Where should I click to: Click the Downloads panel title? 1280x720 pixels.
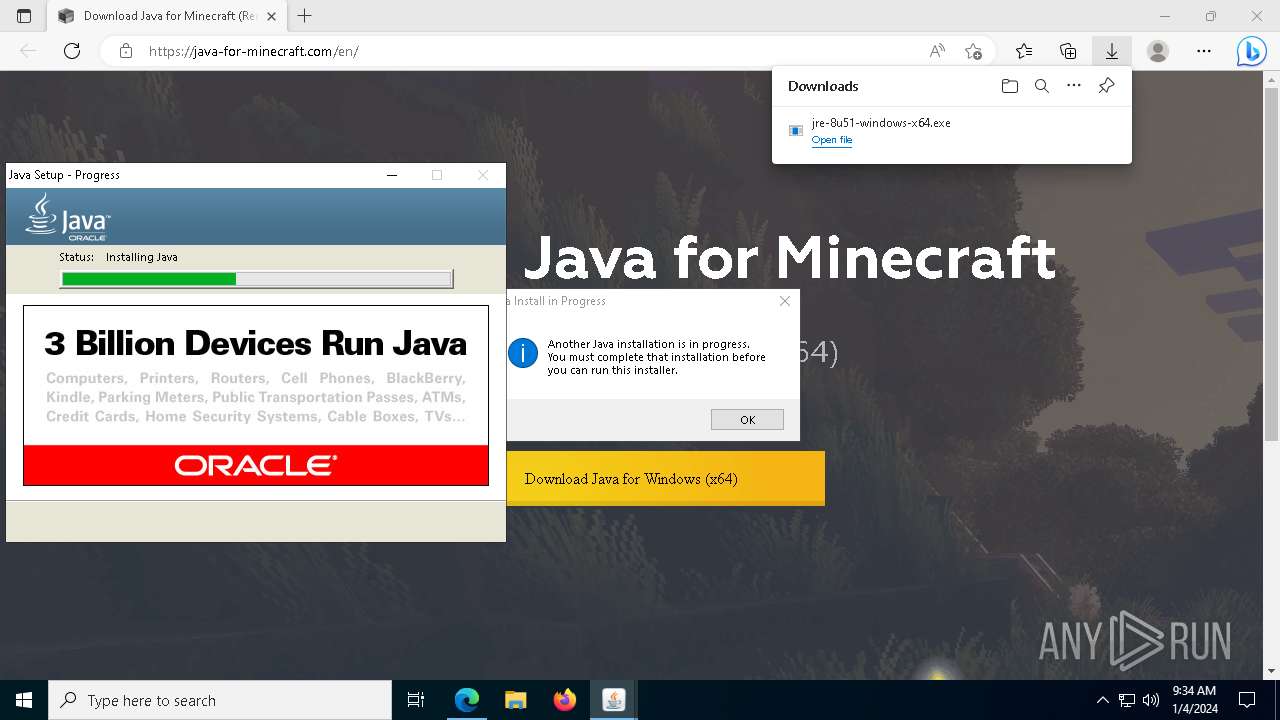823,86
